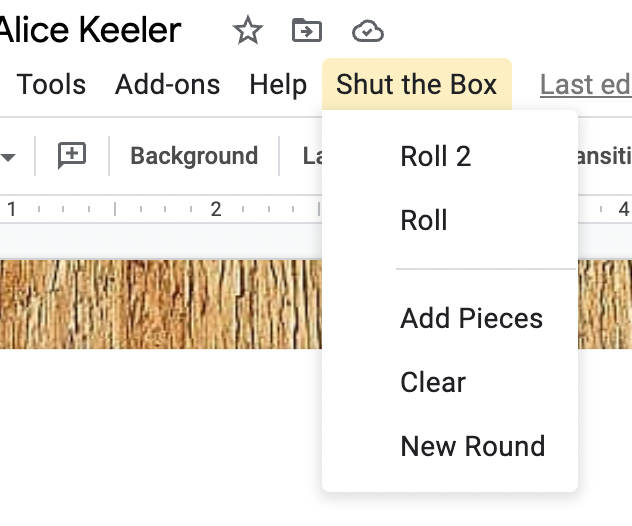
Task: Open the Help menu
Action: point(278,84)
